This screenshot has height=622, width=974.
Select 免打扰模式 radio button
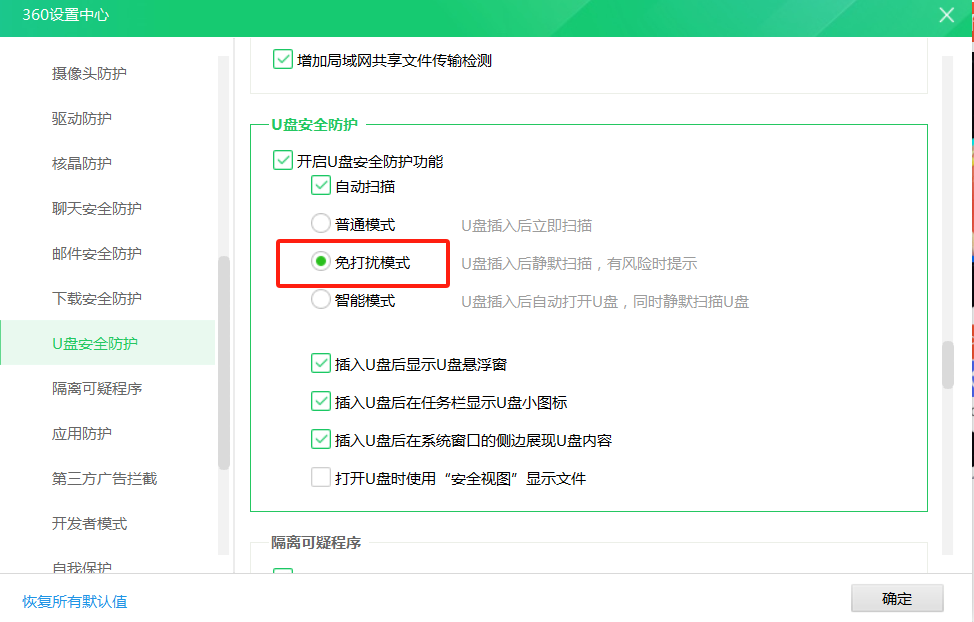pyautogui.click(x=321, y=262)
